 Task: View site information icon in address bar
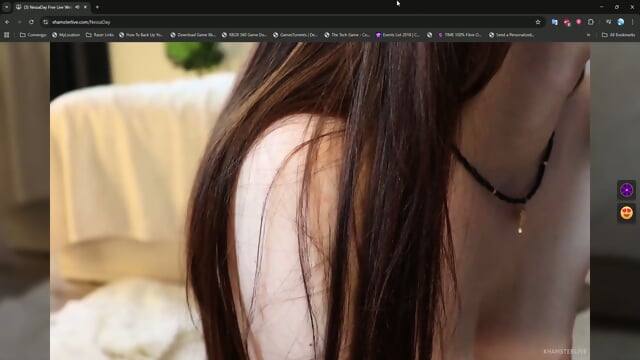(45, 22)
